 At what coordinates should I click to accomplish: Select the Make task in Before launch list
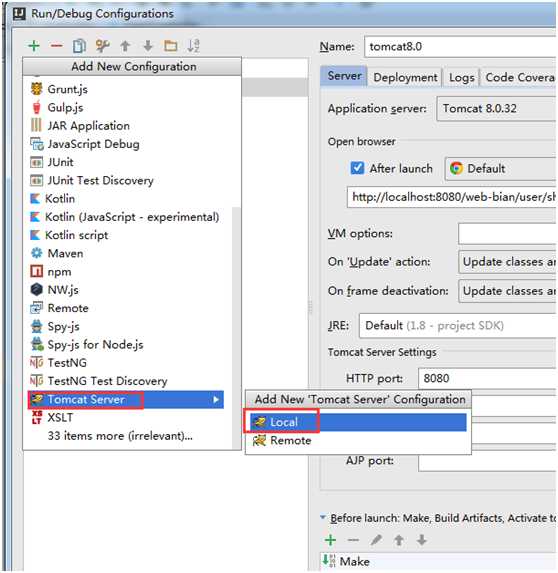pyautogui.click(x=439, y=562)
